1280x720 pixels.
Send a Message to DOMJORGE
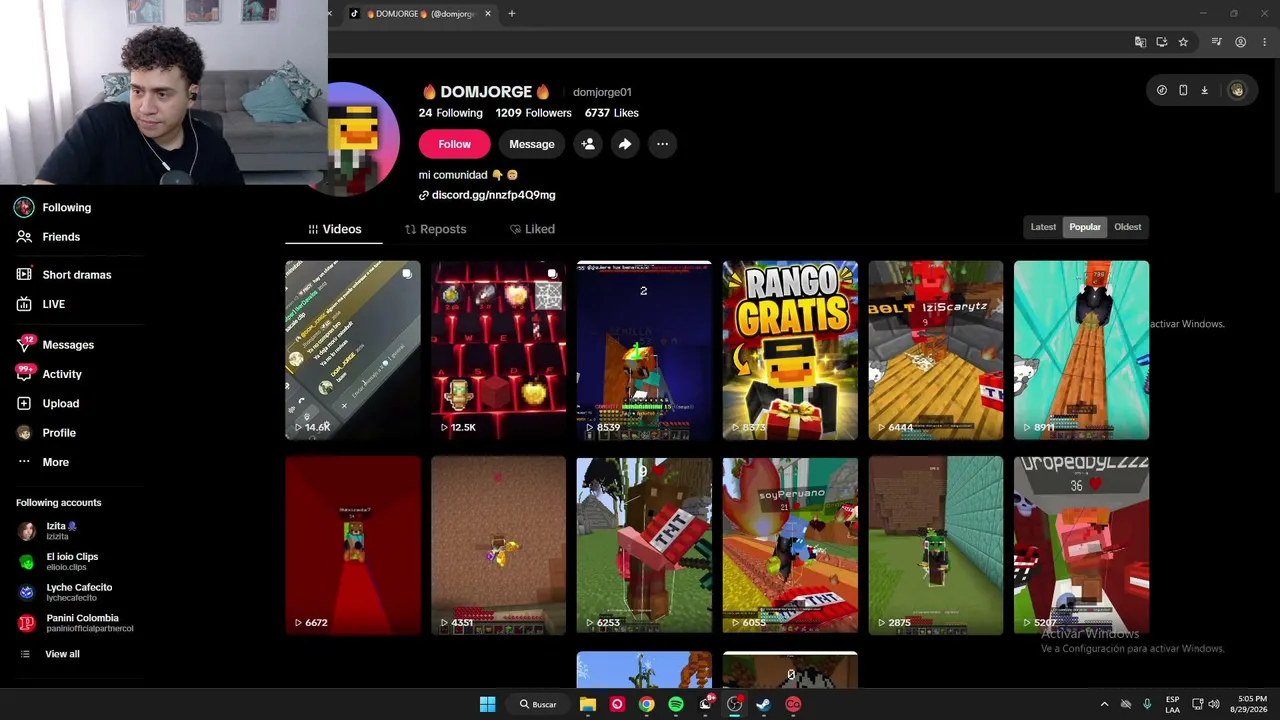point(532,144)
